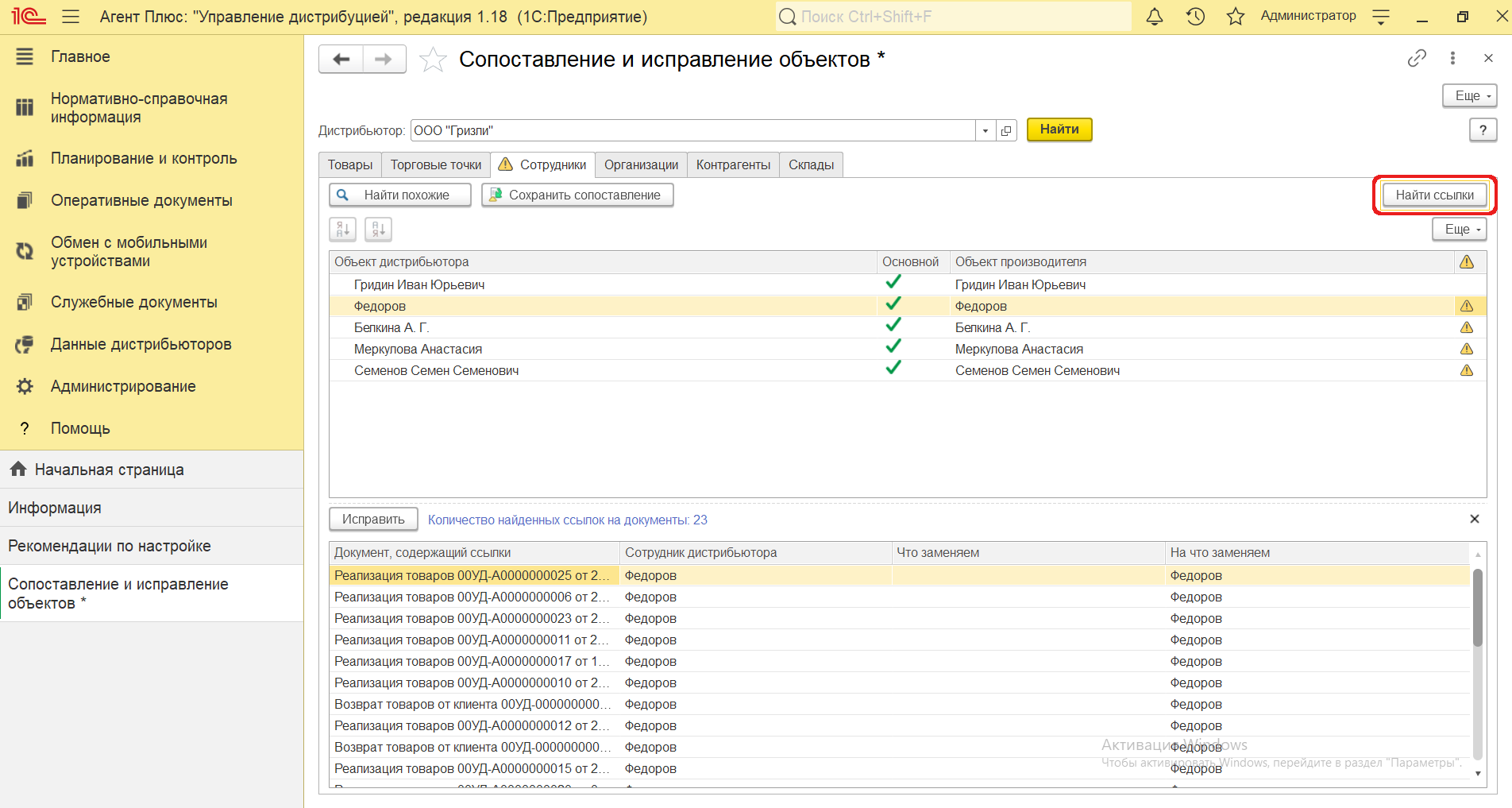1512x808 pixels.
Task: Switch to Торговые точки tab
Action: click(x=436, y=164)
